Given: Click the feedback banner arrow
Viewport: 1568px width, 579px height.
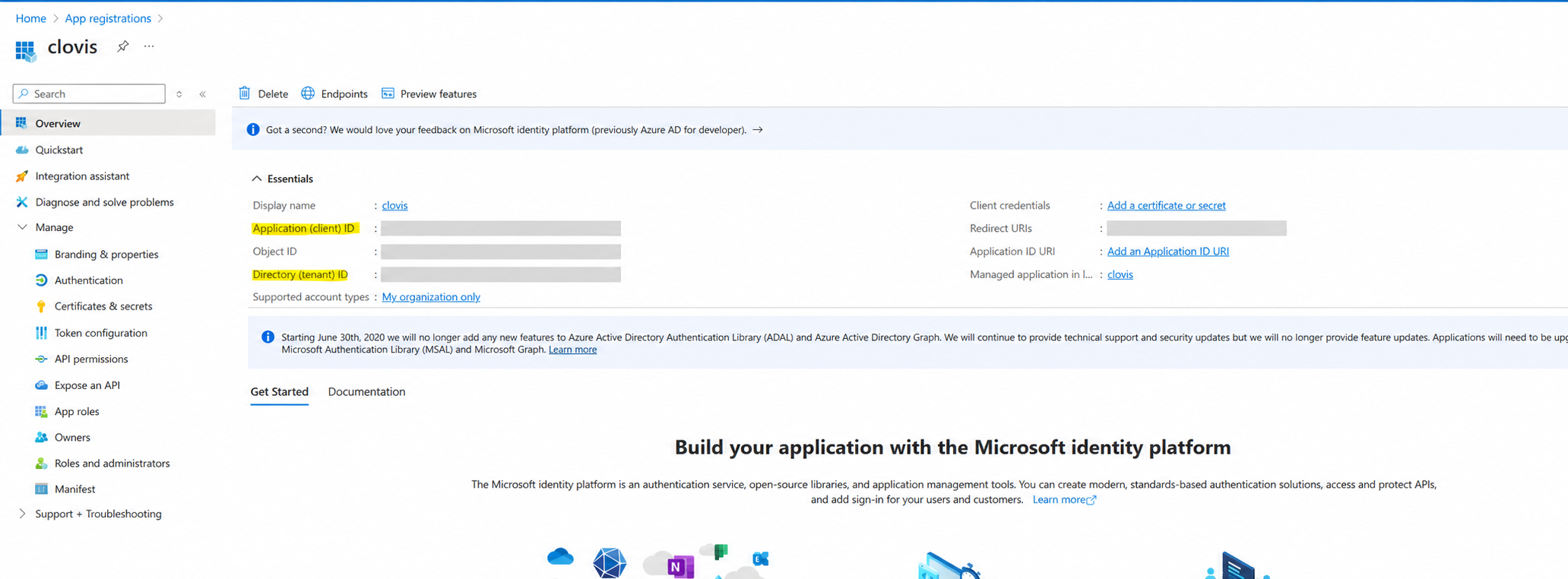Looking at the screenshot, I should 758,130.
